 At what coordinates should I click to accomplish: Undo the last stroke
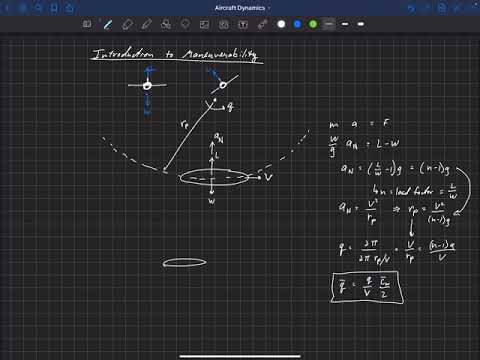click(x=412, y=8)
